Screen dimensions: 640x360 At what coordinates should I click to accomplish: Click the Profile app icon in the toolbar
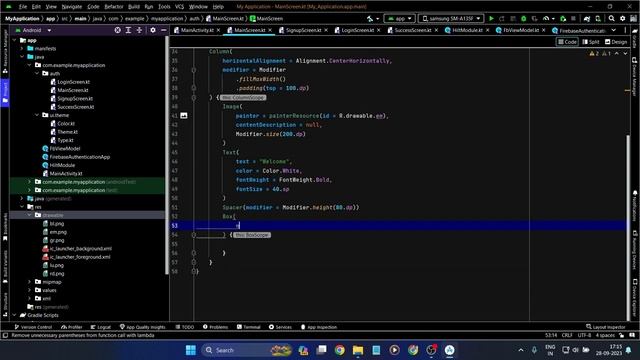pos(546,18)
